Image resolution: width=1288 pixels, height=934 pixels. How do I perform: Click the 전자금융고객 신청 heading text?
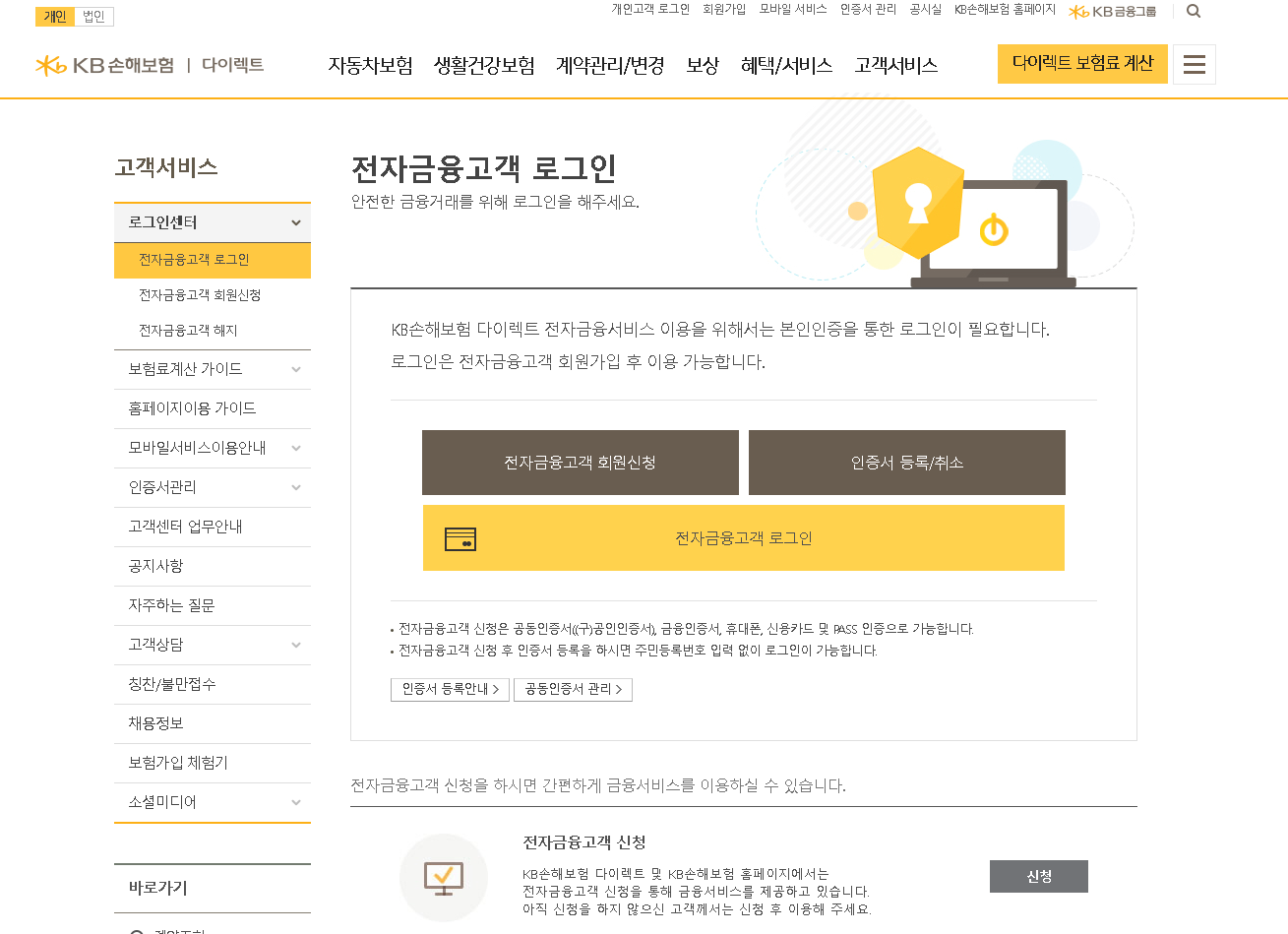point(584,842)
